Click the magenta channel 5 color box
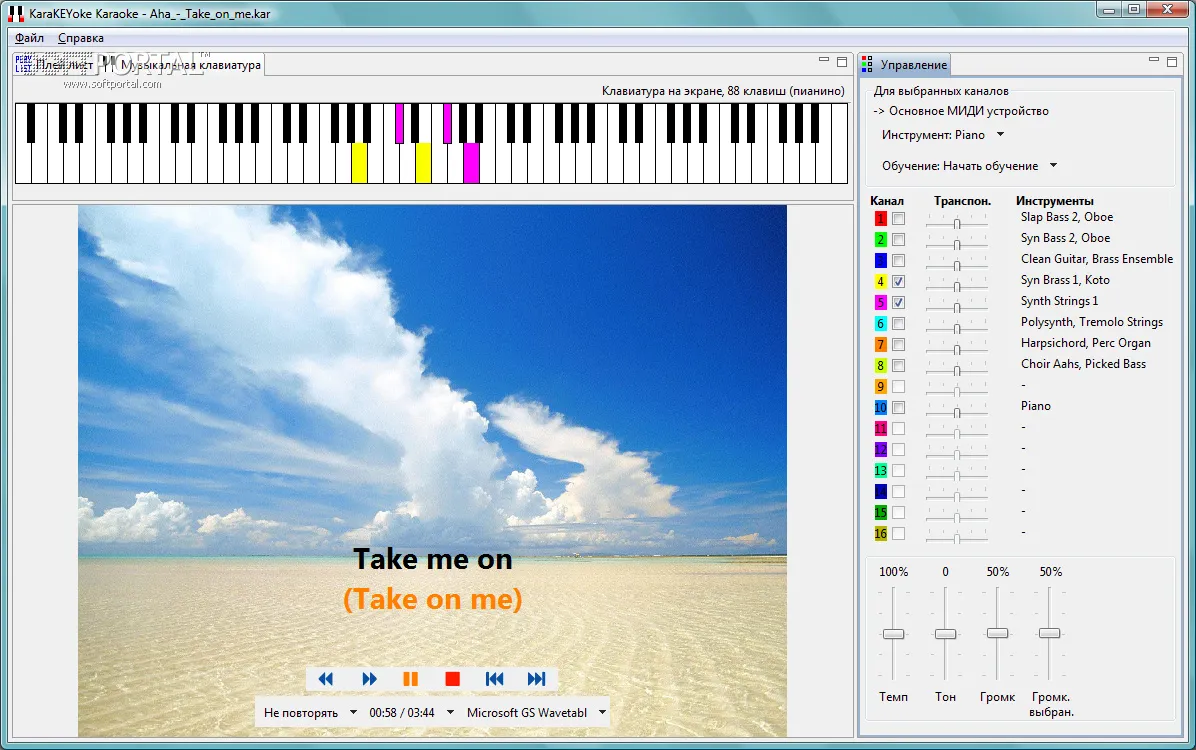The width and height of the screenshot is (1196, 750). click(880, 303)
